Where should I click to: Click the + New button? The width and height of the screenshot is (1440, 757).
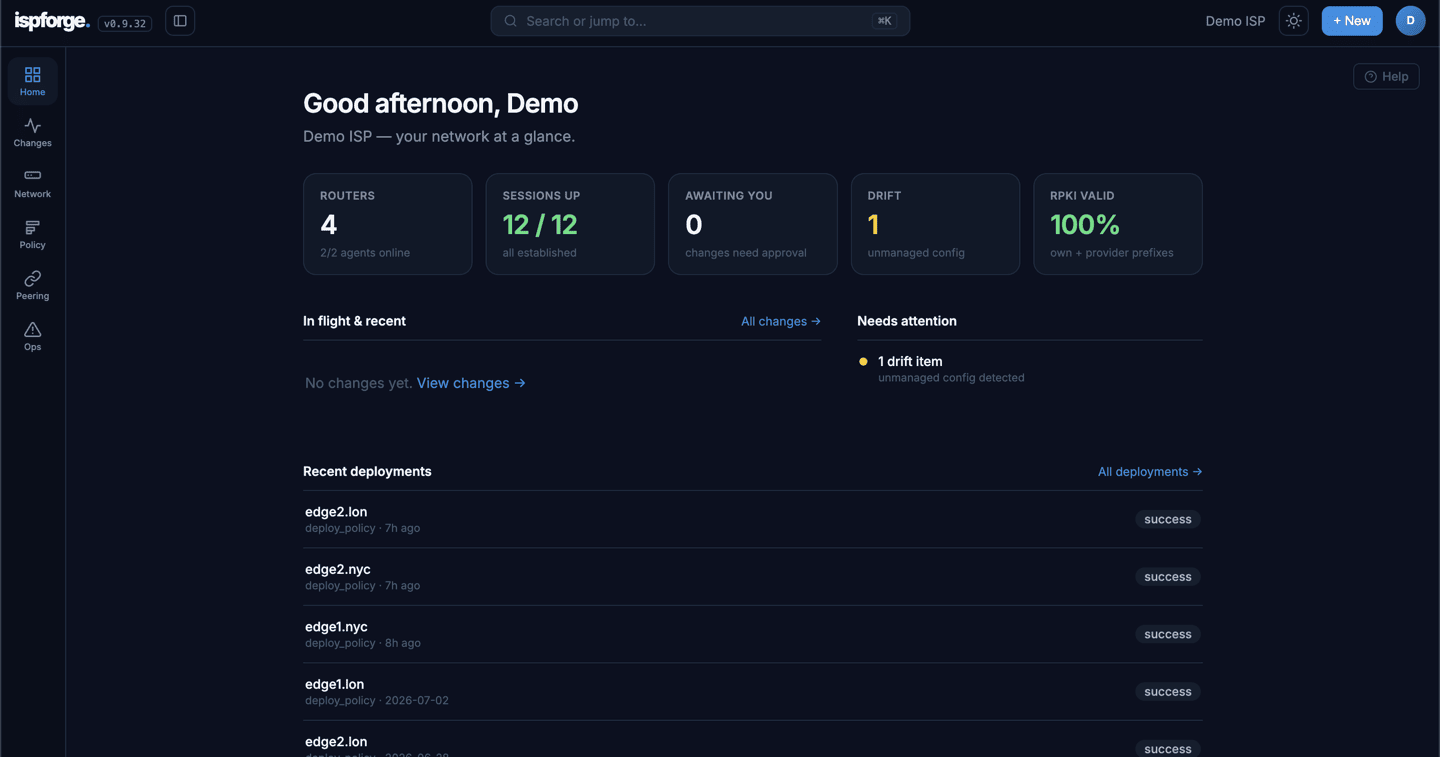click(1352, 21)
